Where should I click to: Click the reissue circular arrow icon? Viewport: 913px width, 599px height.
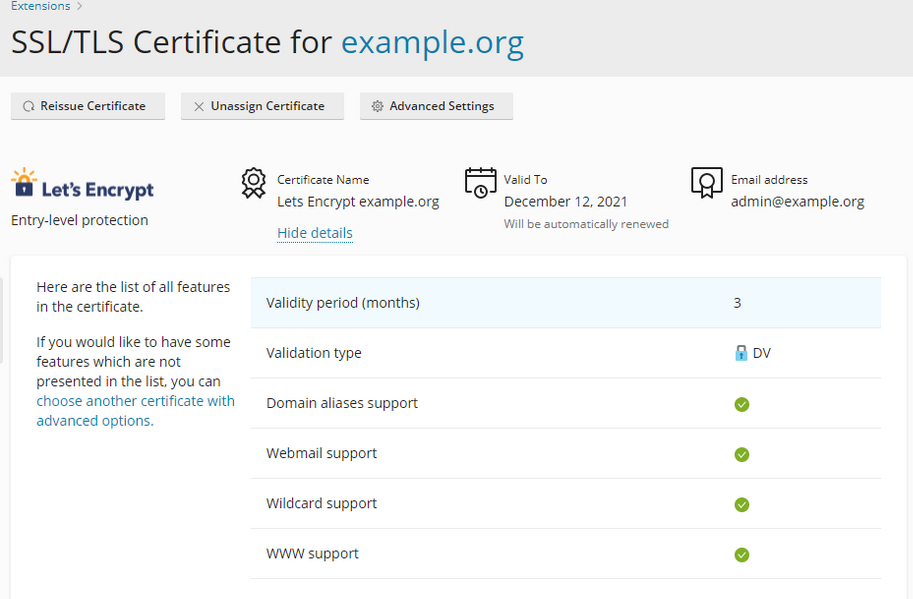tap(29, 107)
